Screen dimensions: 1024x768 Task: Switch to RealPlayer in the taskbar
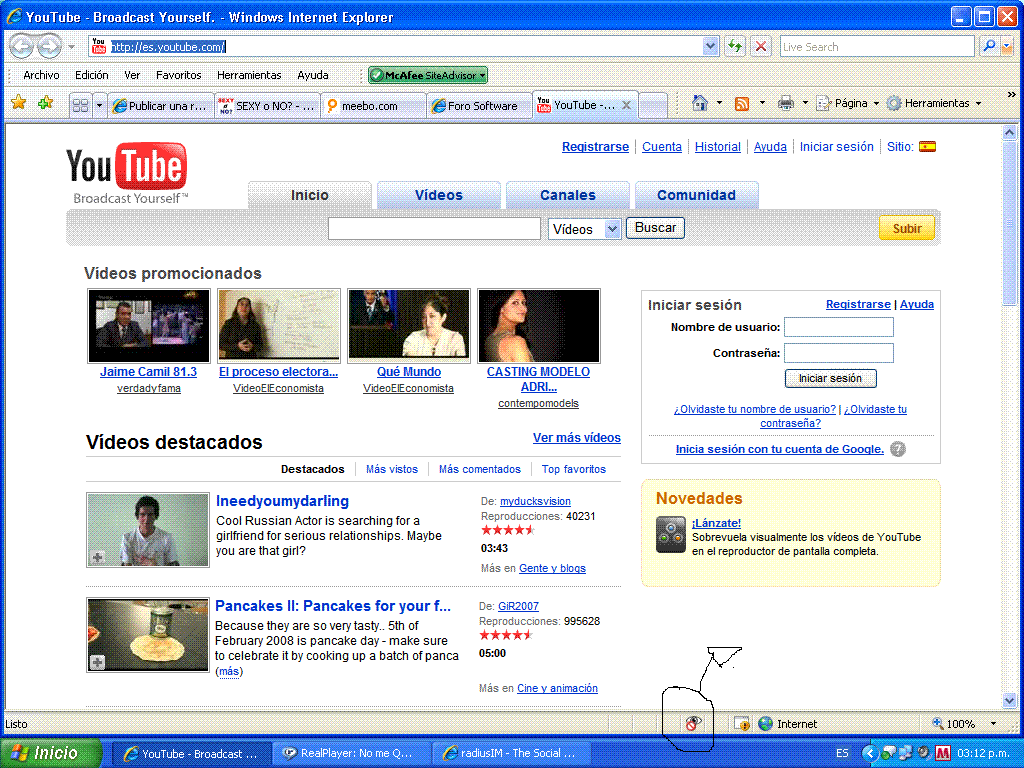click(x=351, y=753)
